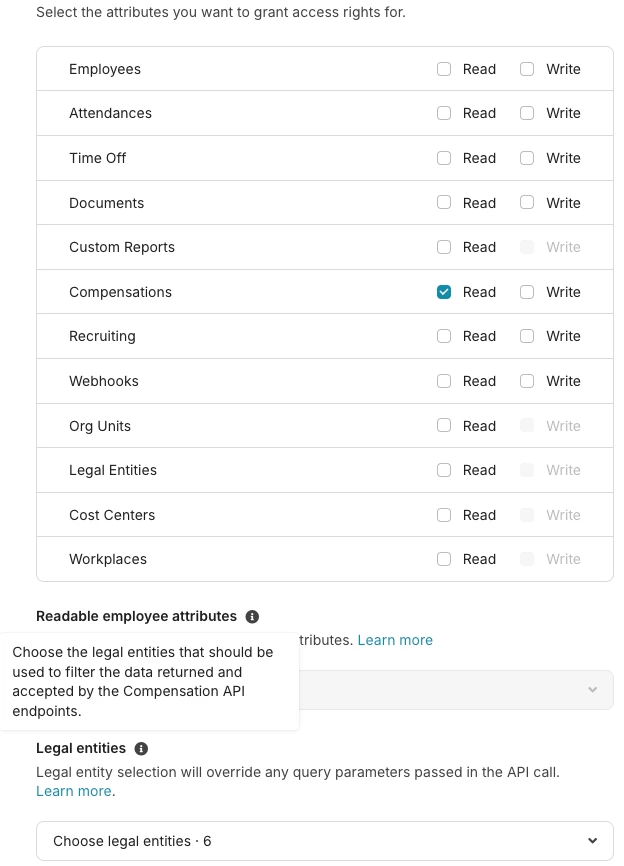Click chevron on Choose legal entities selector
The width and height of the screenshot is (624, 866).
pyautogui.click(x=593, y=841)
